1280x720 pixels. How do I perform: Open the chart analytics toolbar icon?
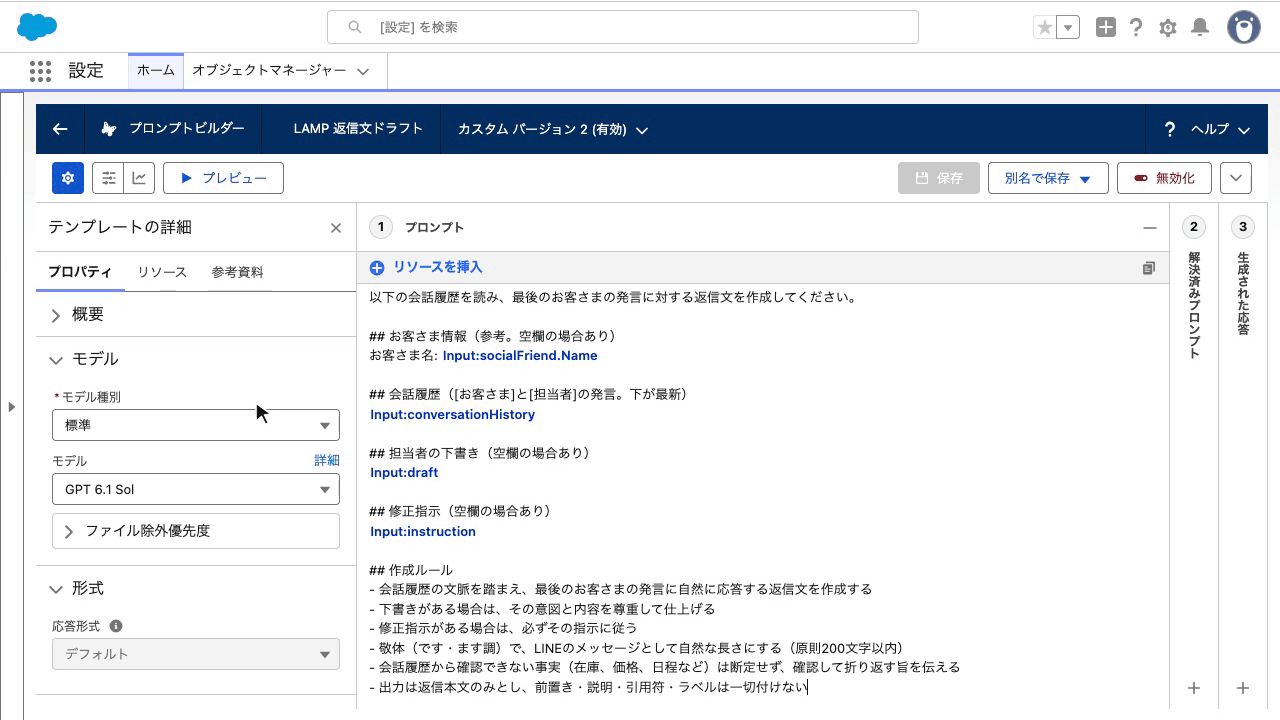tap(139, 178)
